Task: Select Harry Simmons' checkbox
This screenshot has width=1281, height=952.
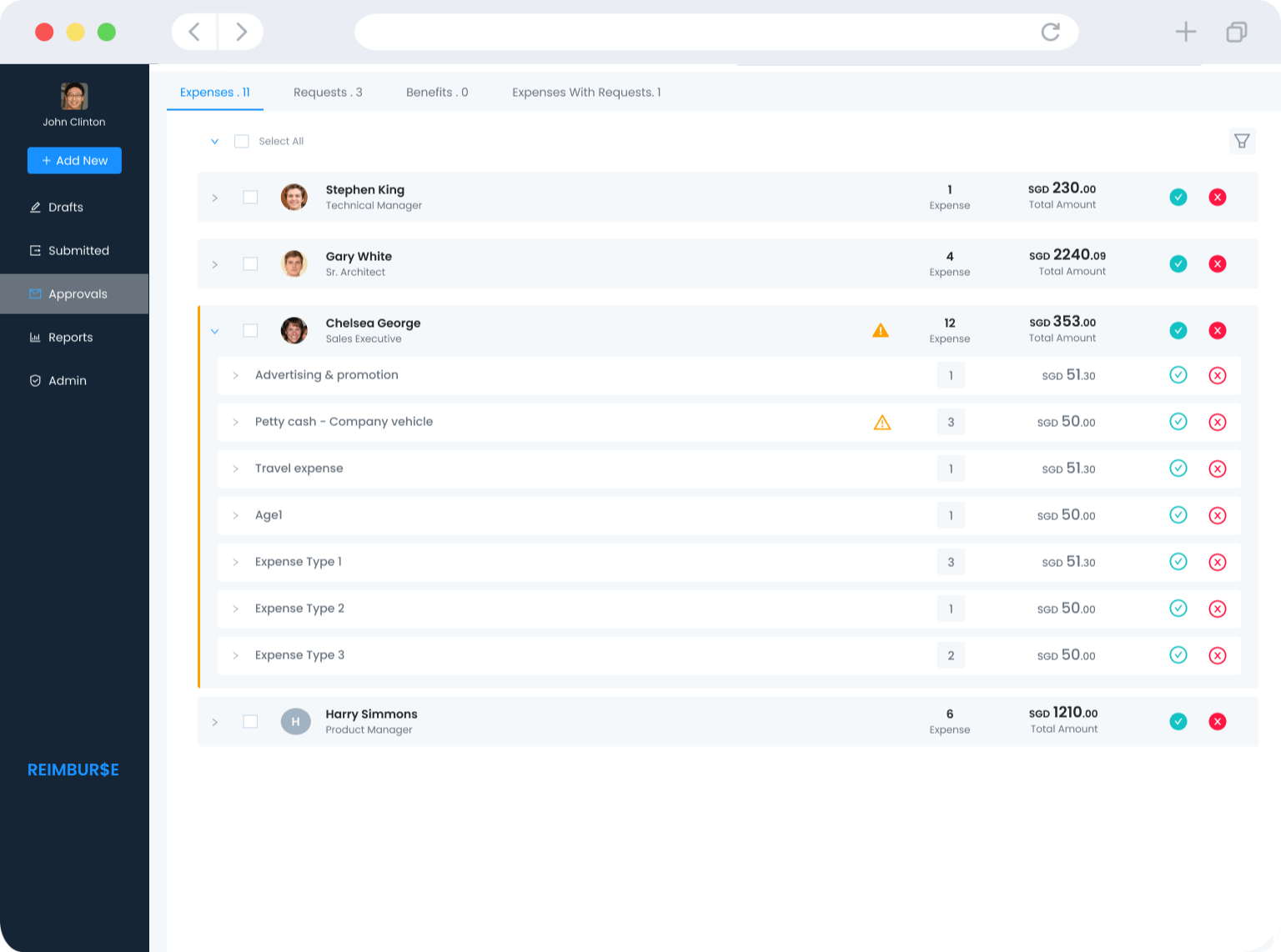Action: (x=250, y=722)
